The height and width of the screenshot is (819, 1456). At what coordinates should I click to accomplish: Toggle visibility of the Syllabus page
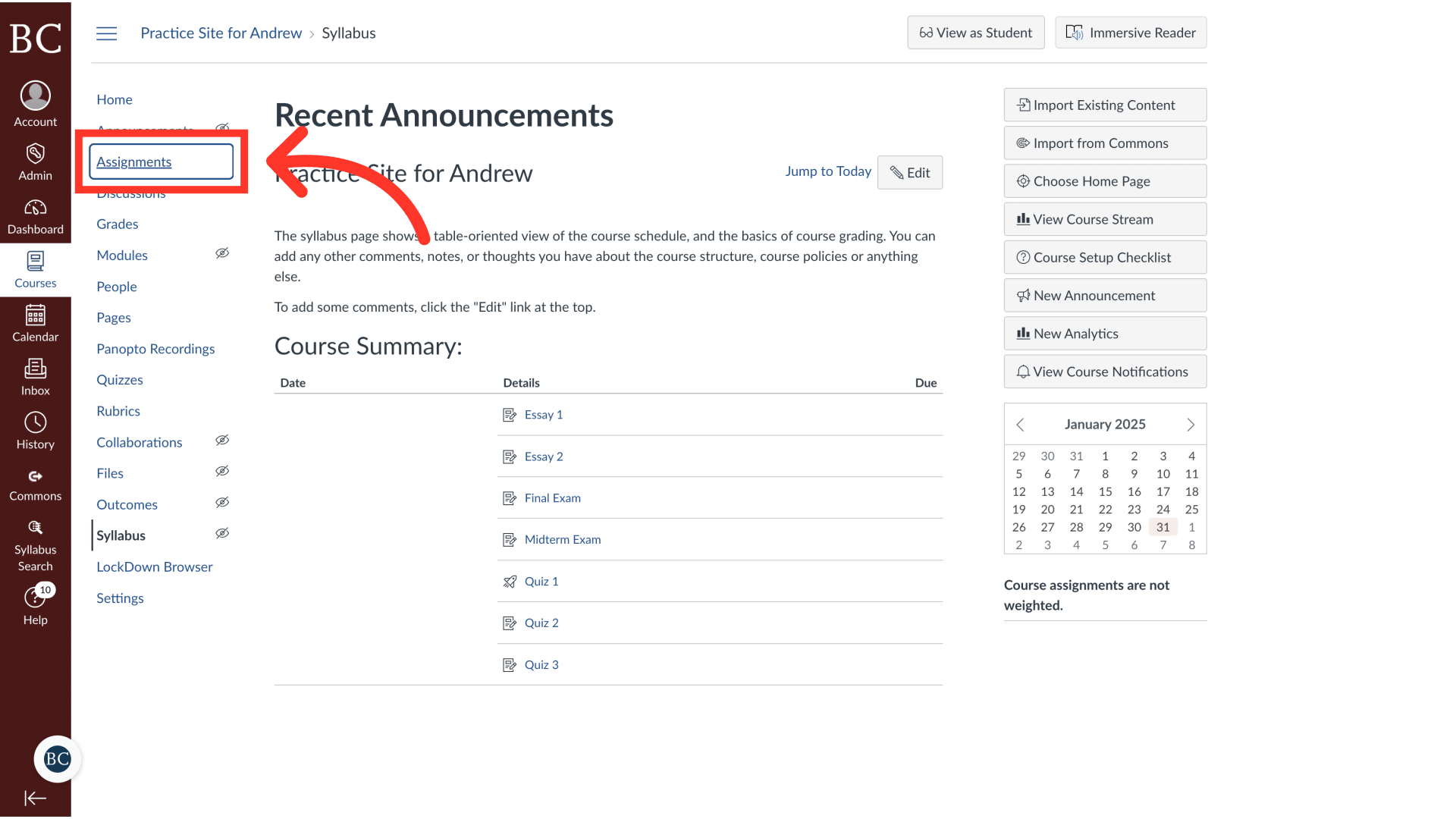coord(222,533)
